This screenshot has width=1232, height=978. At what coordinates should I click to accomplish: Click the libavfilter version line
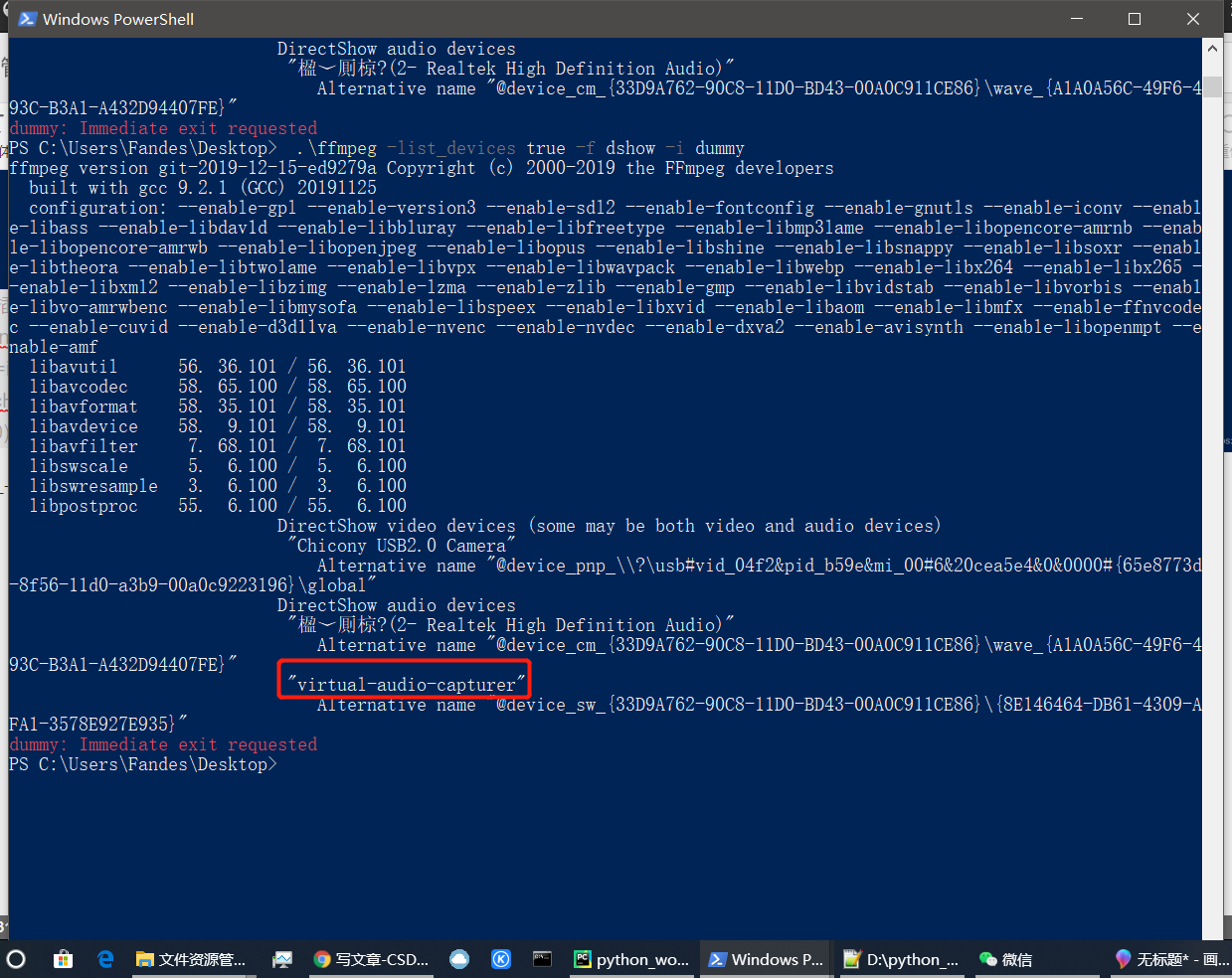pyautogui.click(x=218, y=446)
